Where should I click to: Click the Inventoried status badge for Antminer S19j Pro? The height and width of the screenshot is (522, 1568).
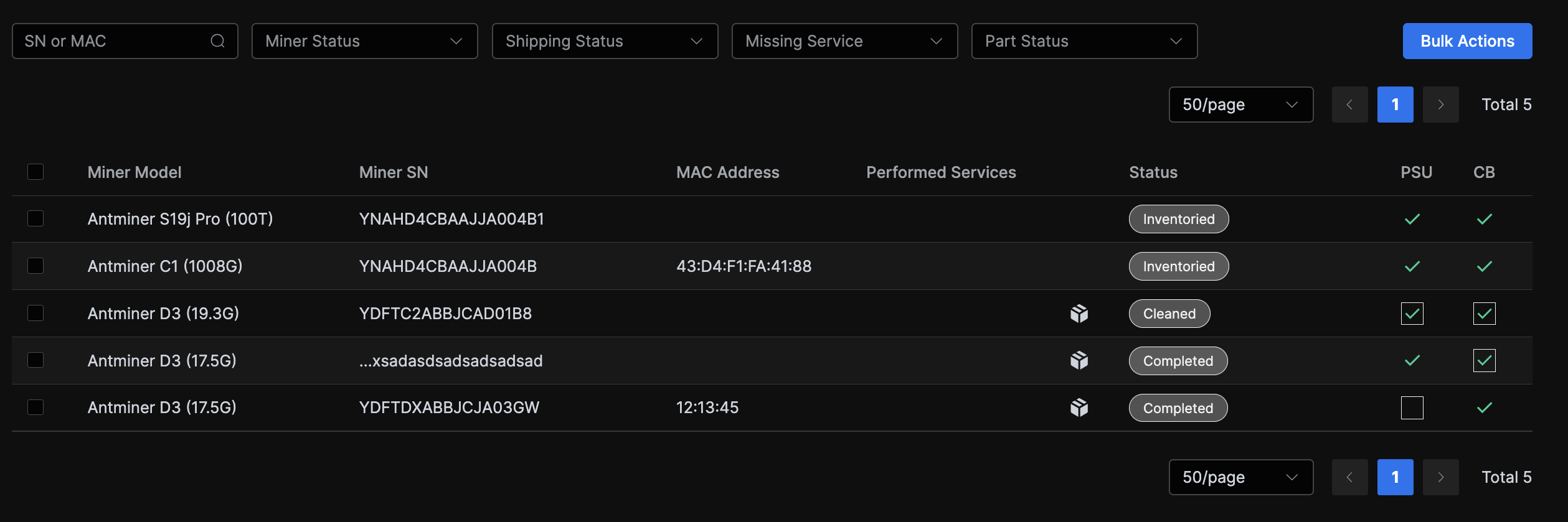(1179, 219)
